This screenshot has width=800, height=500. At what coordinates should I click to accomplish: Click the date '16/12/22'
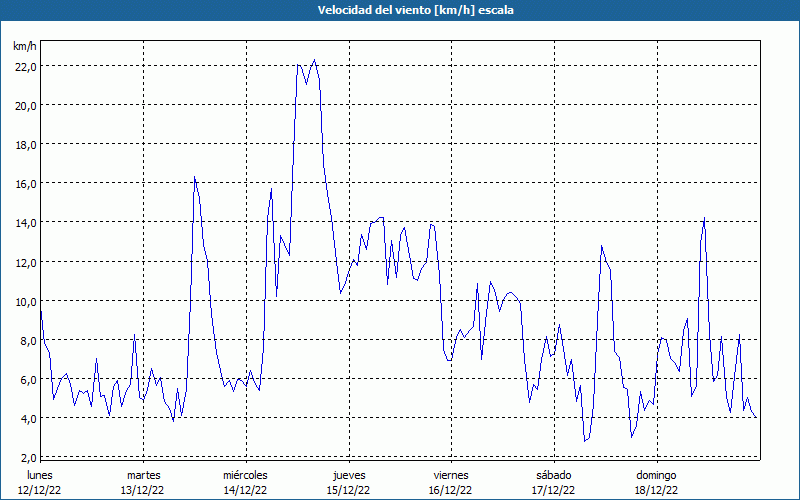click(x=451, y=490)
